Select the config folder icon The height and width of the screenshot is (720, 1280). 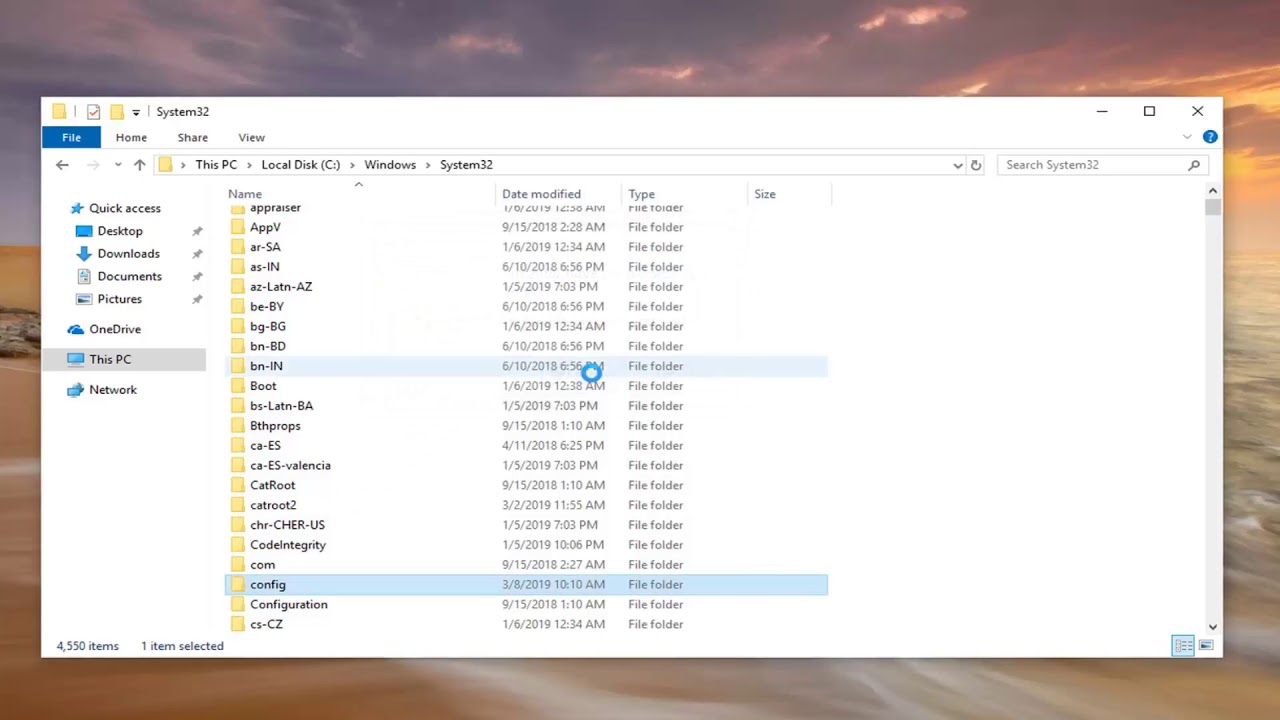pos(237,585)
